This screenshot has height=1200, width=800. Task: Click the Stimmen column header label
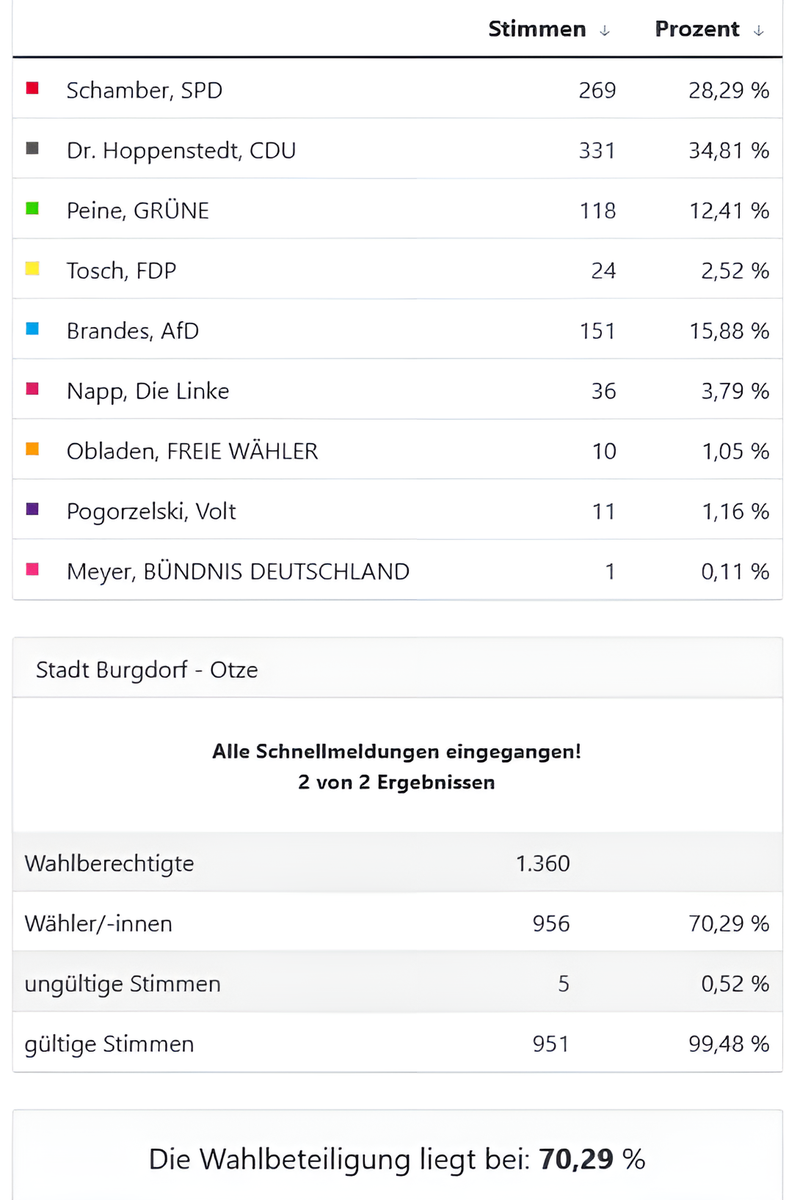(x=537, y=29)
